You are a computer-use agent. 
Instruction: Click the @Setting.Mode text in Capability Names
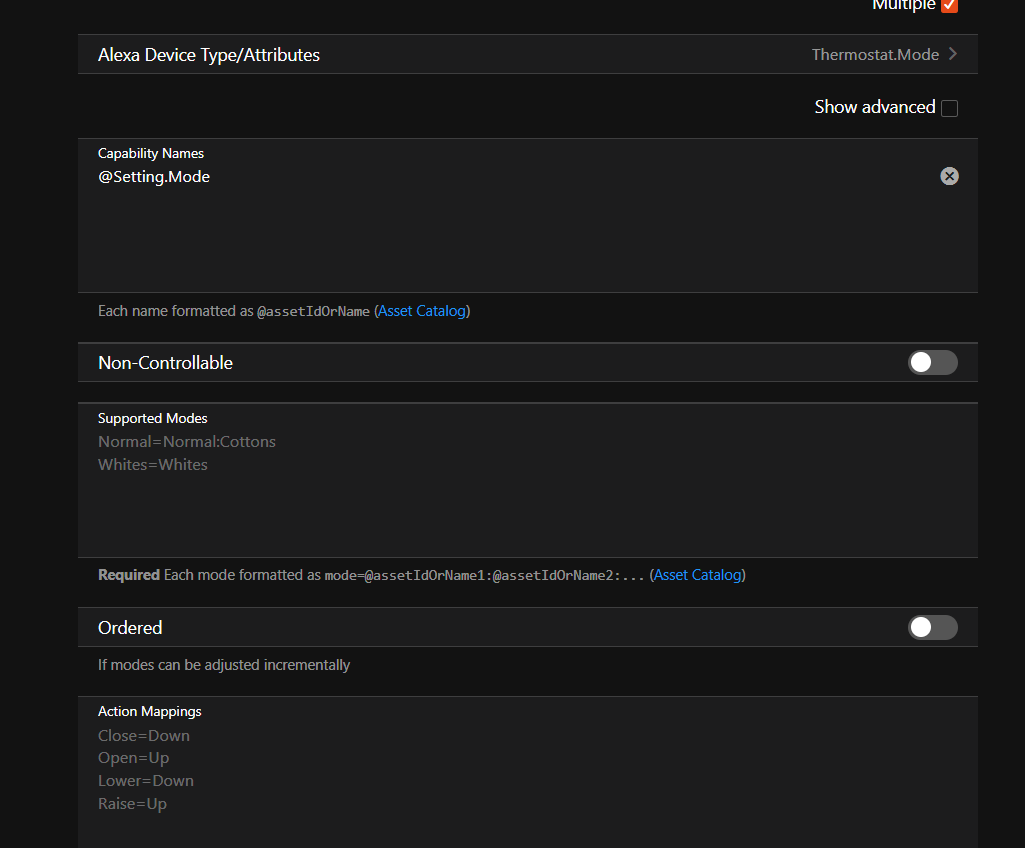[x=154, y=177]
